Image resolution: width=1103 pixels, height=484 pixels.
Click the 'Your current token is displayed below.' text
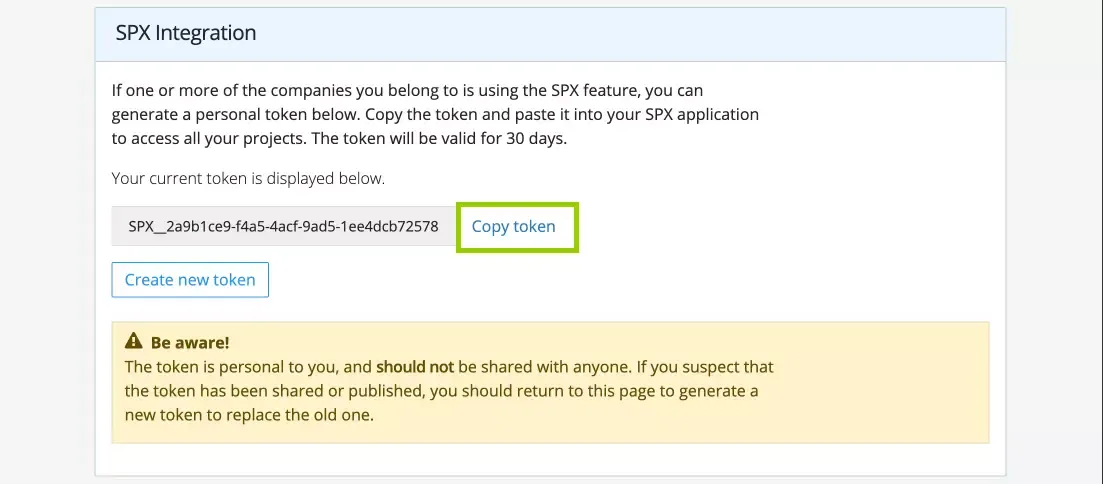[x=248, y=178]
